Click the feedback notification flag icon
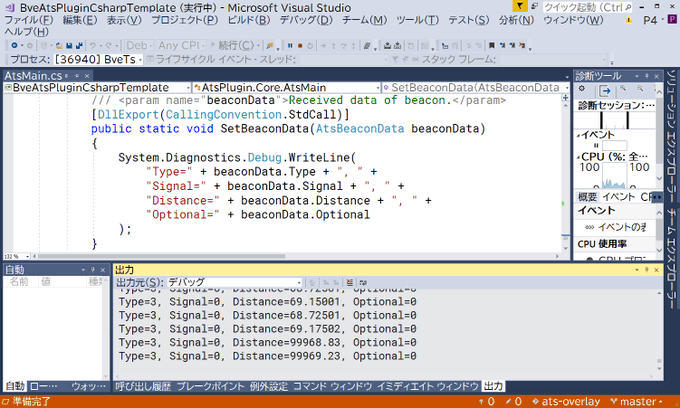 coord(520,6)
